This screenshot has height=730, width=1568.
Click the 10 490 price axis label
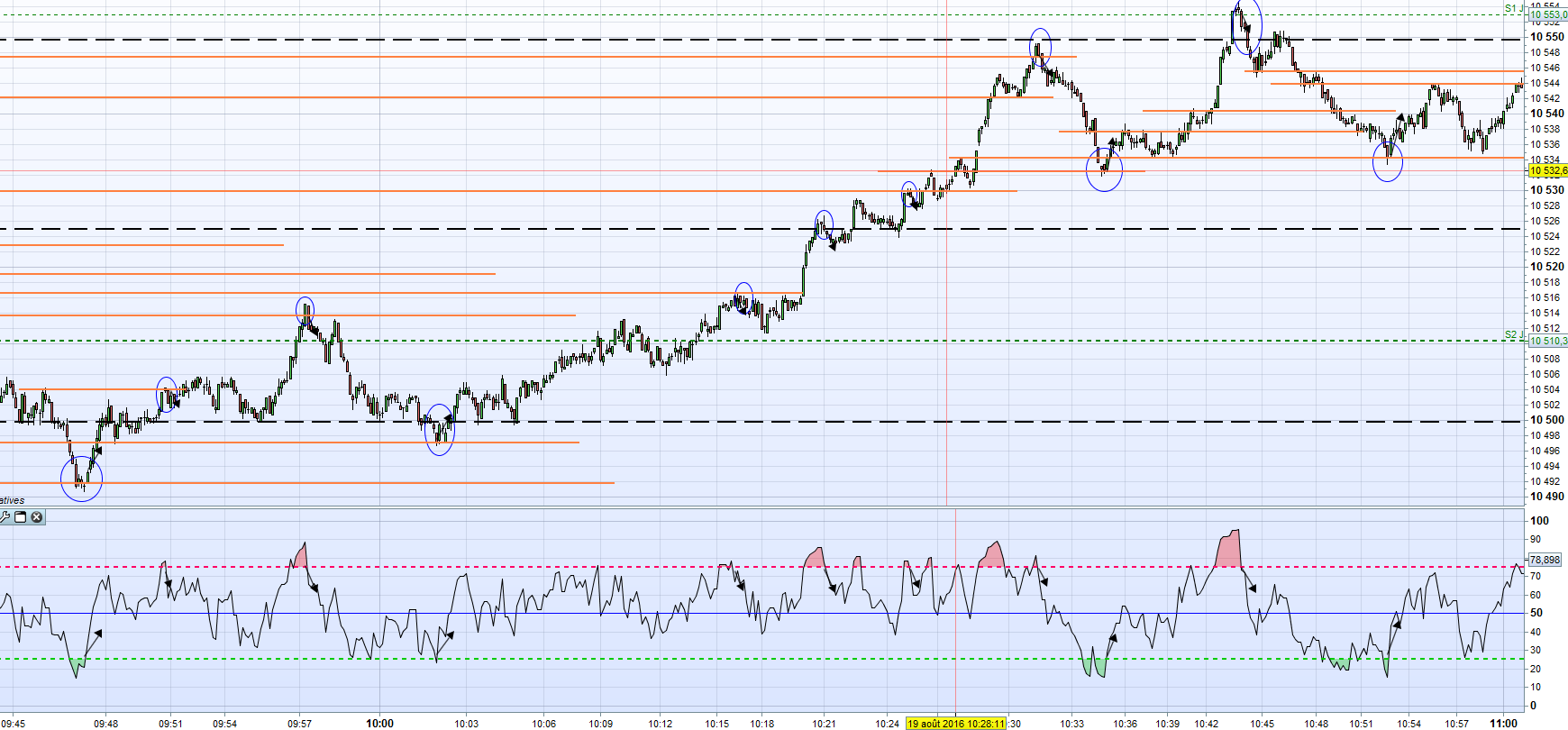pyautogui.click(x=1547, y=497)
